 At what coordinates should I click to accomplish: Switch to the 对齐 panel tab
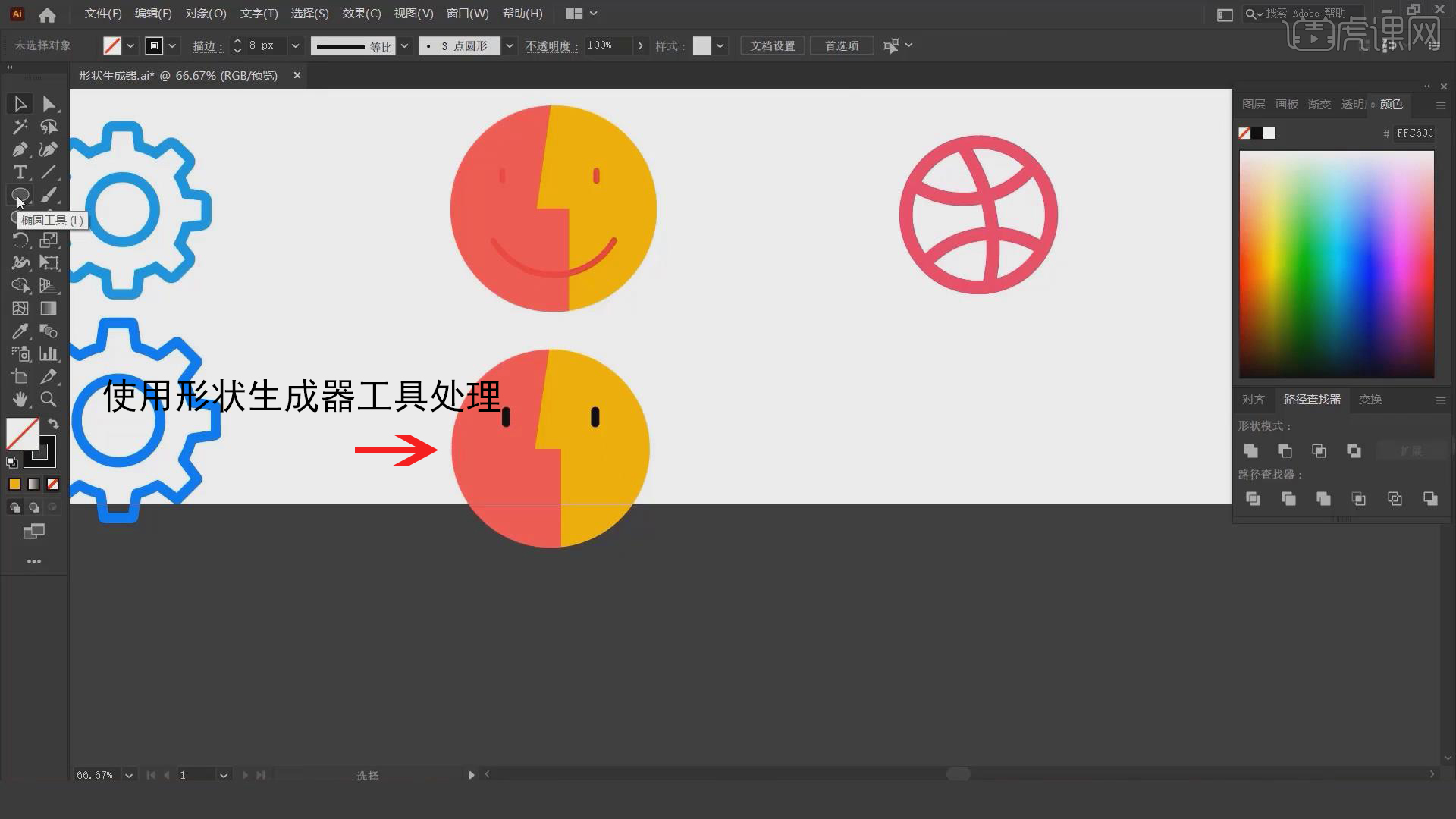point(1253,400)
